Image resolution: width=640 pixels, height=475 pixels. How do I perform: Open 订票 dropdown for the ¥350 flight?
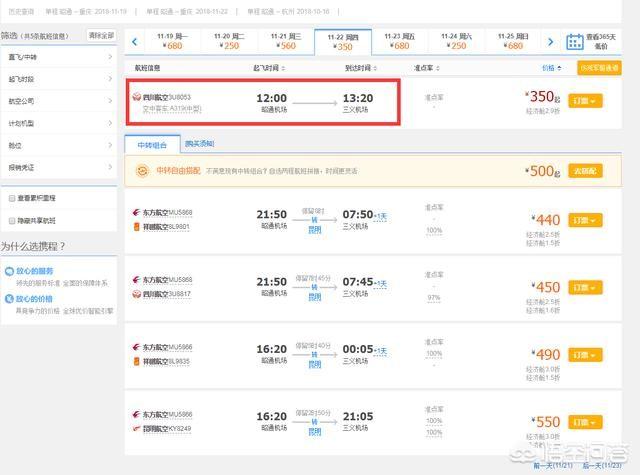point(585,102)
